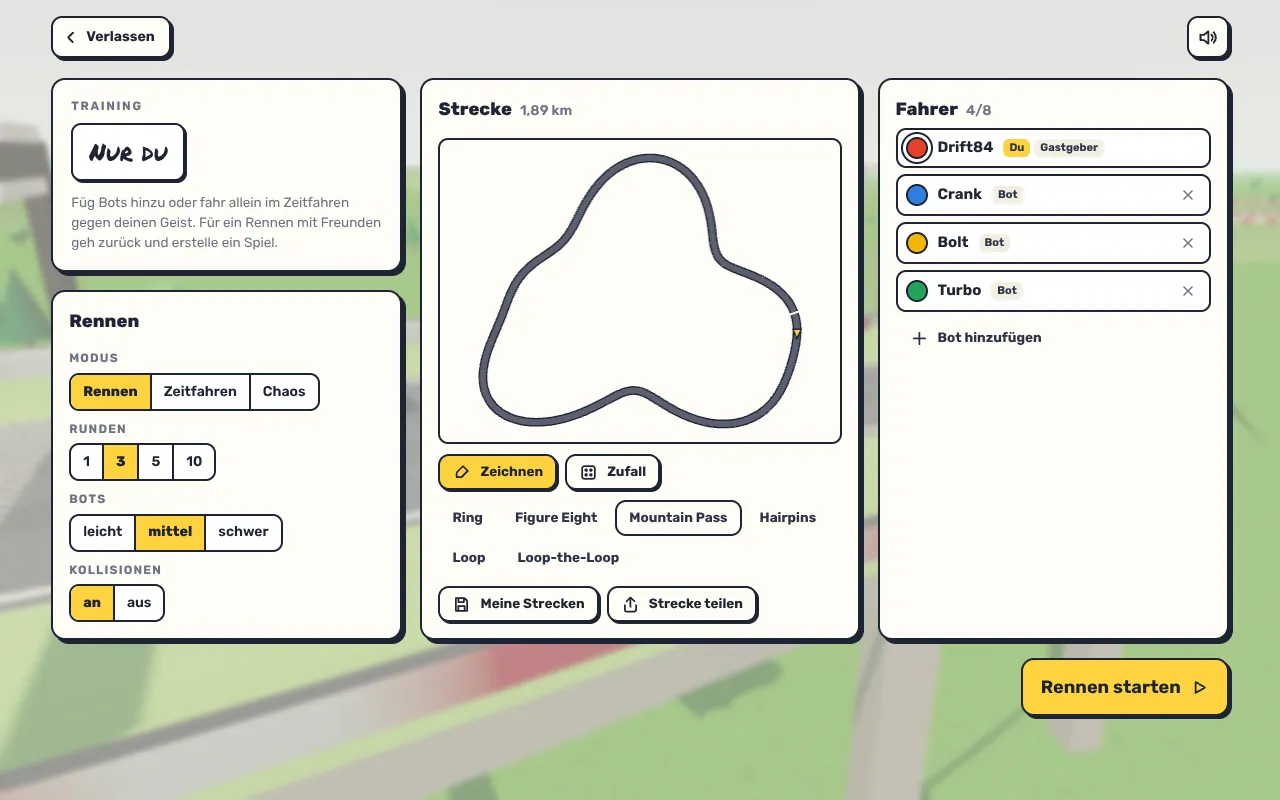Click the save disk icon on Meine Strecken
This screenshot has width=1280, height=800.
(x=462, y=604)
